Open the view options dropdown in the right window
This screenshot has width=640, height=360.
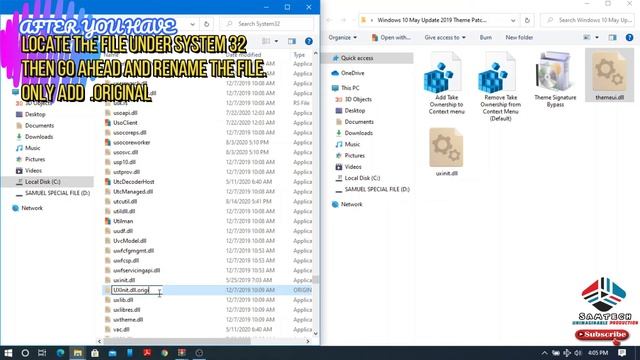click(x=597, y=38)
